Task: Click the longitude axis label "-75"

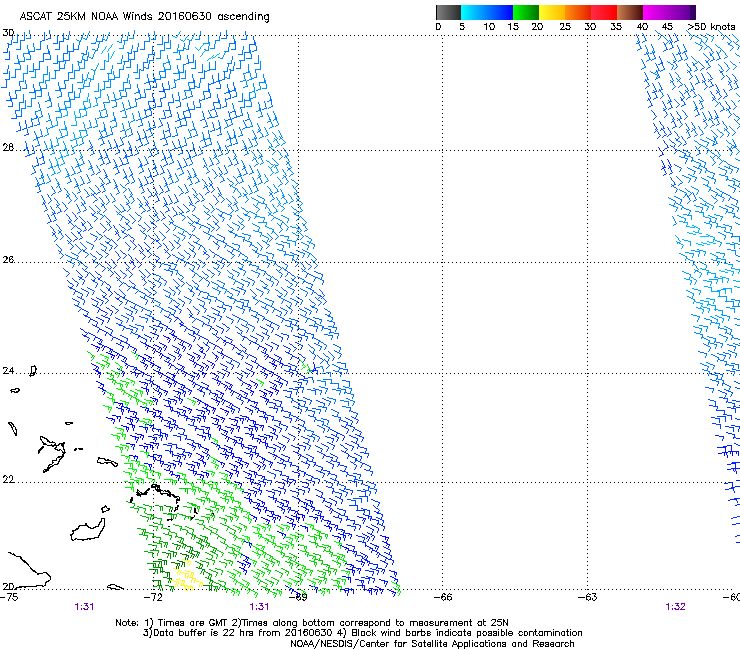Action: (9, 597)
